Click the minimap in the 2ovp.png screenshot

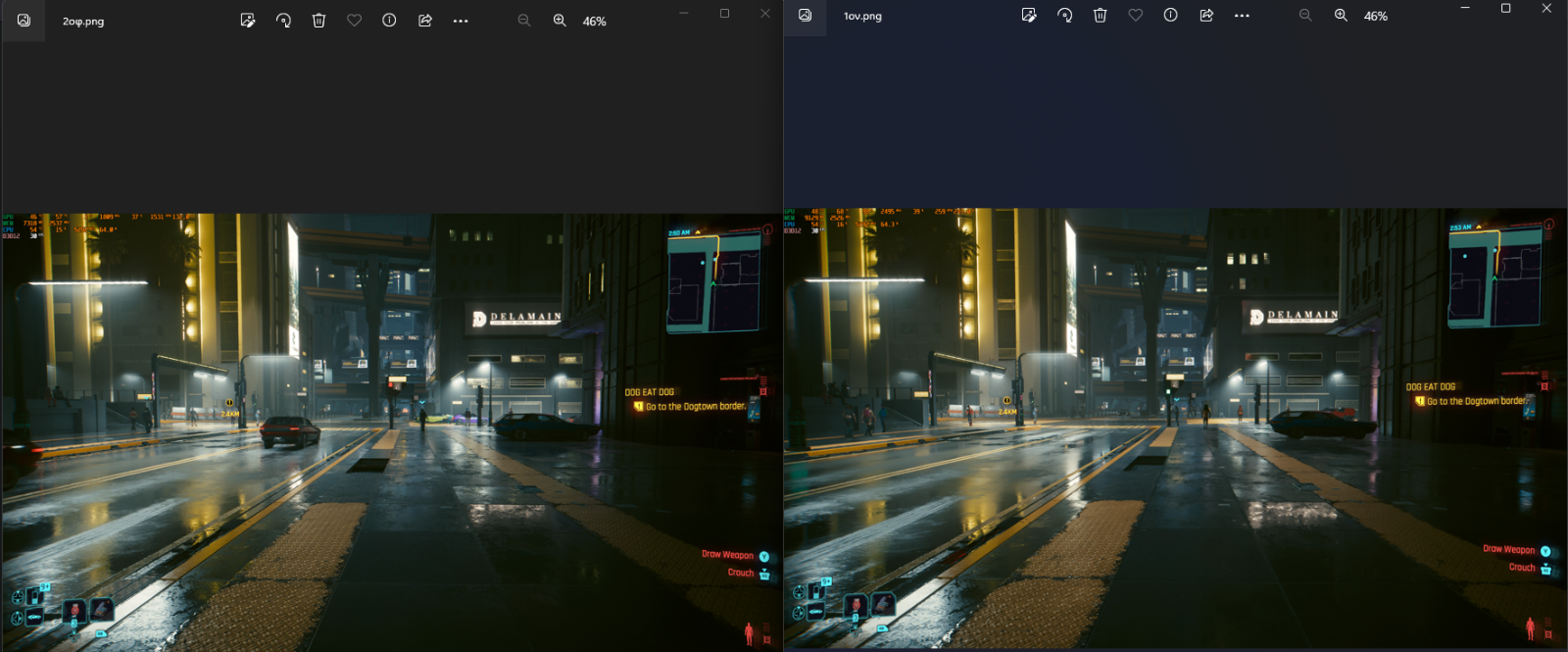point(713,284)
